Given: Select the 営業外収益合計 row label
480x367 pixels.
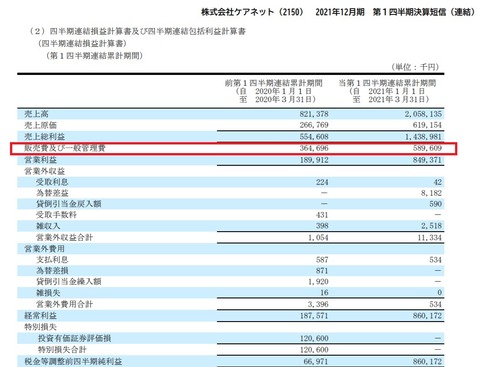Looking at the screenshot, I should [64, 238].
